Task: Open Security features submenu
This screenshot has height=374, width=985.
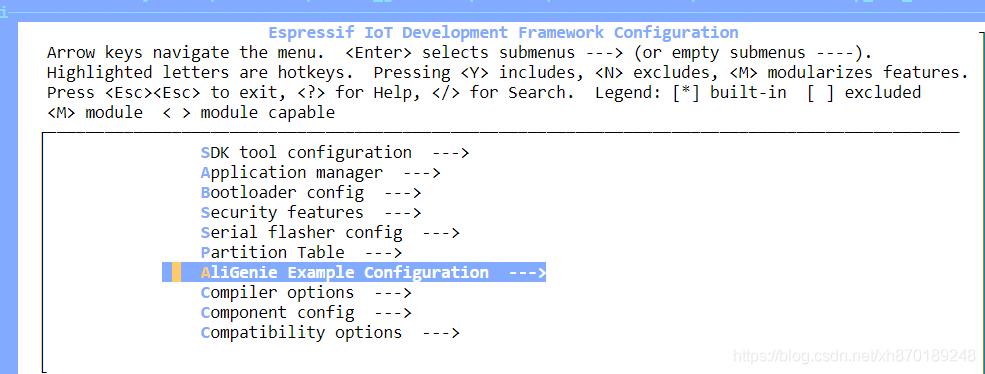Action: click(311, 212)
